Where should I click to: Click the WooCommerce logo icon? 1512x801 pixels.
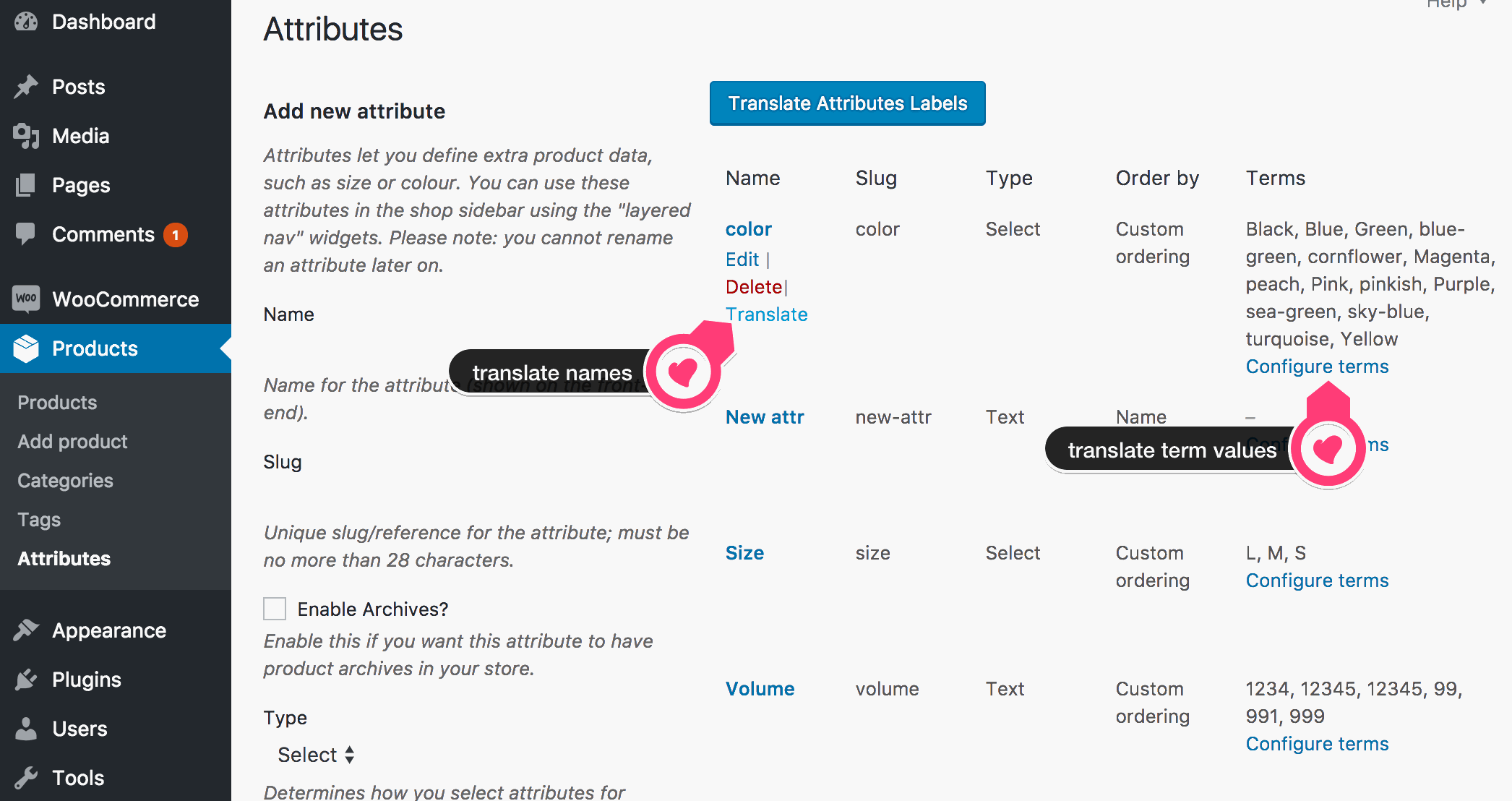click(x=26, y=298)
